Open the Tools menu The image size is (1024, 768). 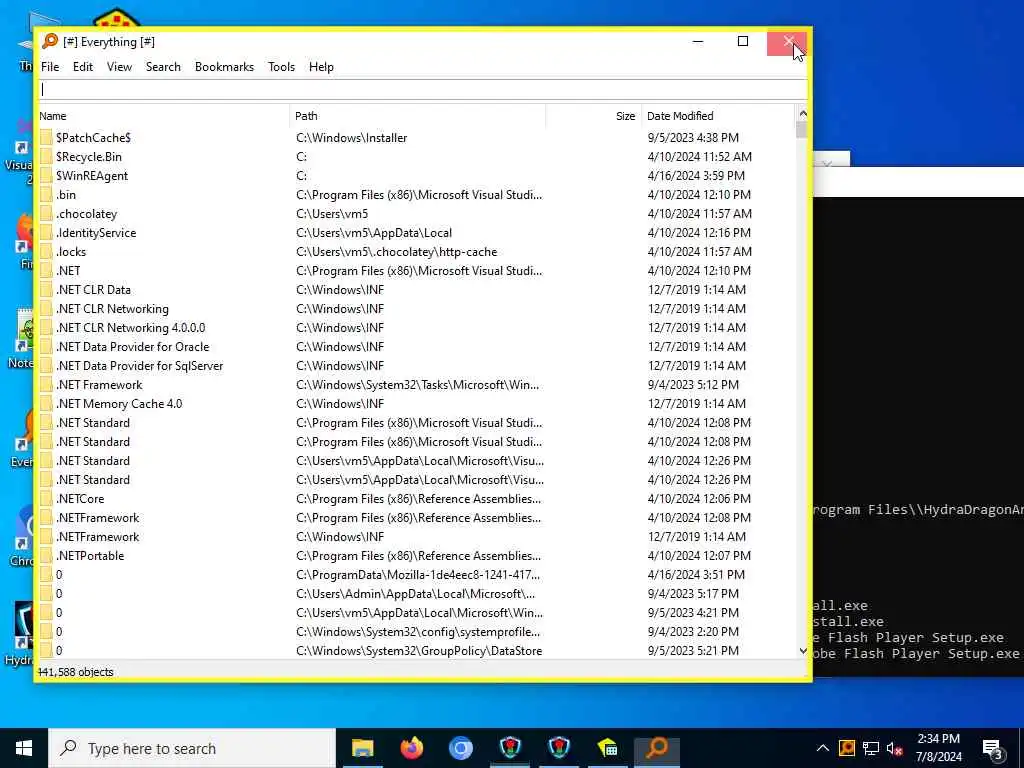tap(281, 67)
